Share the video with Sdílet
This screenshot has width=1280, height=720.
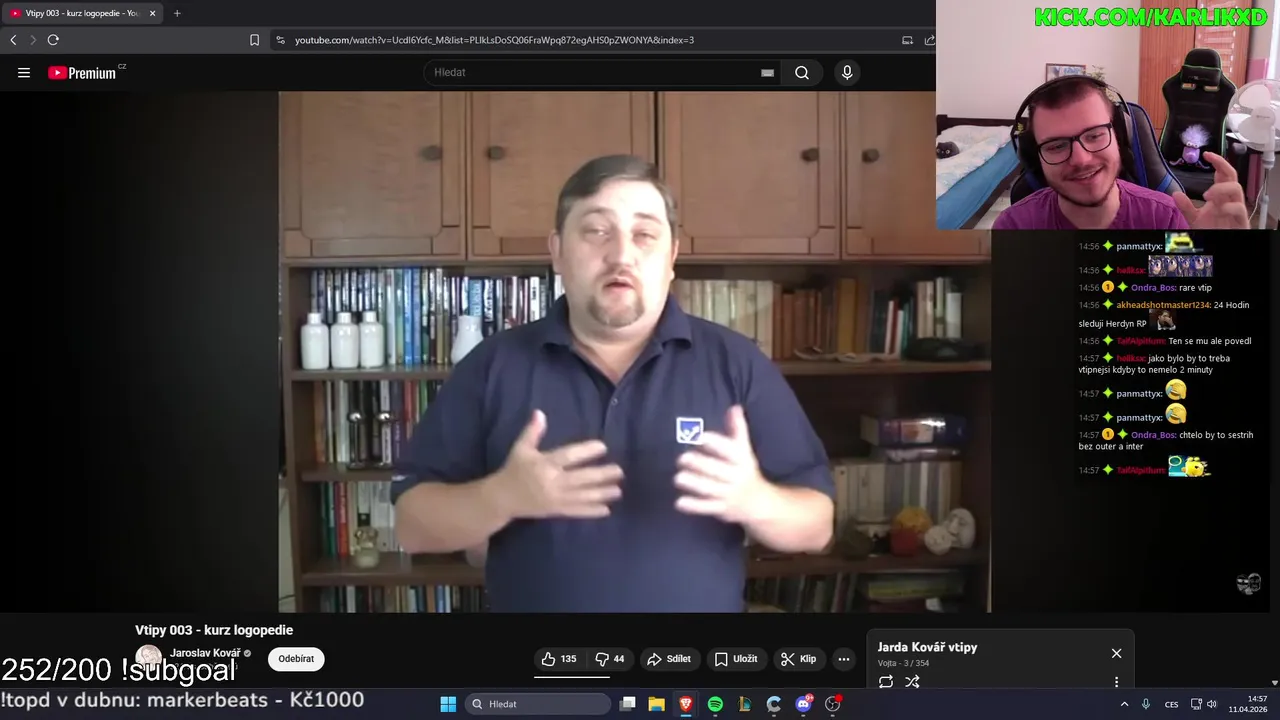[x=669, y=659]
